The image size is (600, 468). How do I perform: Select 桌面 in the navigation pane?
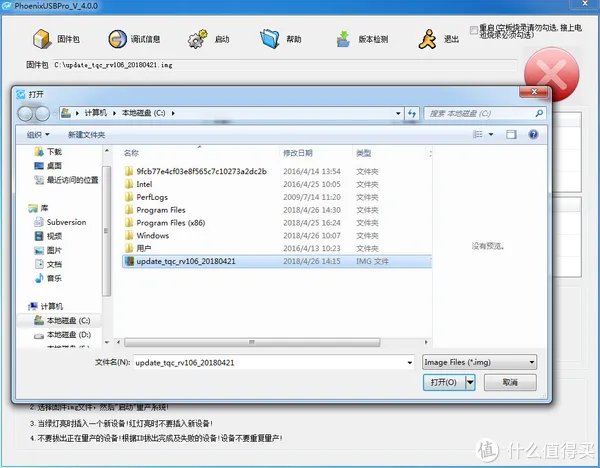click(x=48, y=166)
